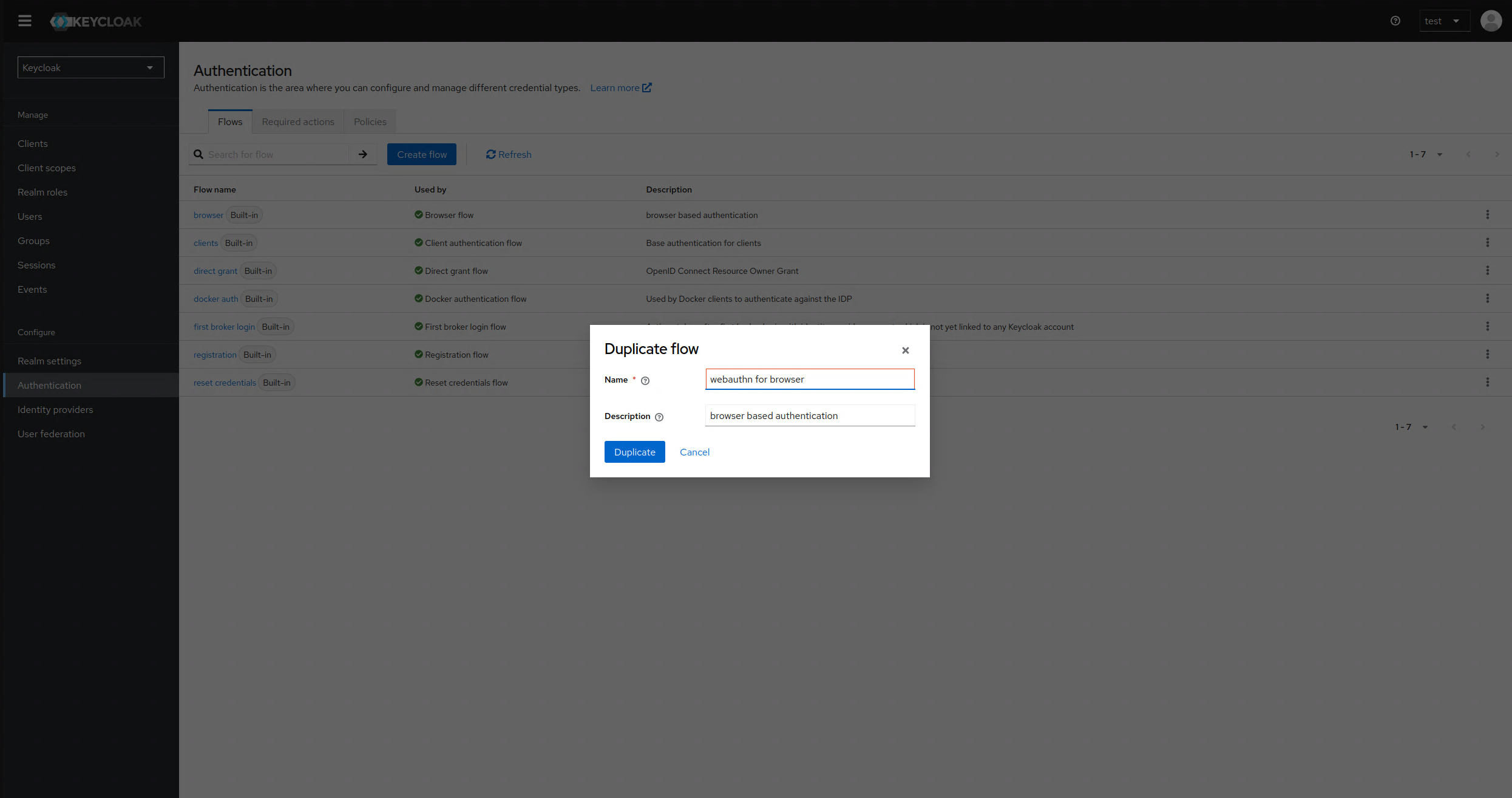Close the Duplicate flow dialog
The image size is (1512, 798).
[x=905, y=350]
